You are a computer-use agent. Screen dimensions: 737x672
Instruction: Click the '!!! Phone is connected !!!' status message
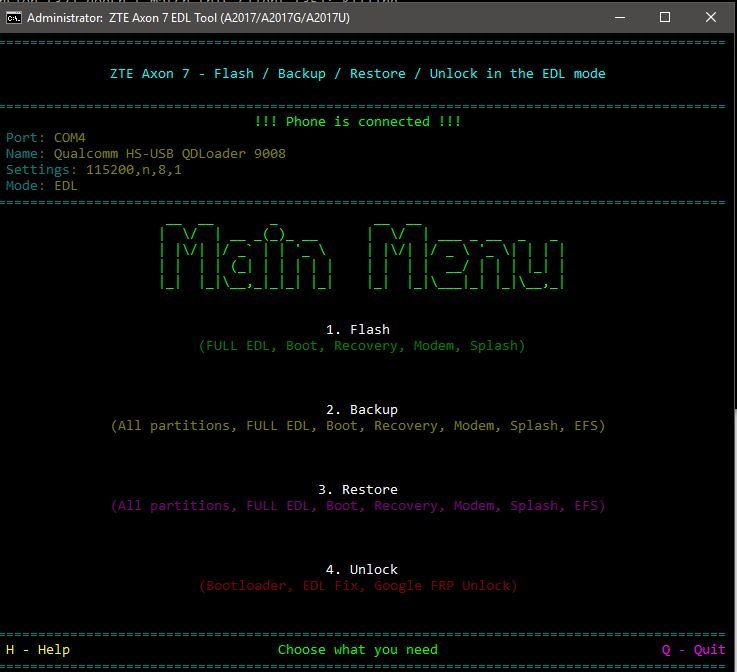(x=358, y=122)
